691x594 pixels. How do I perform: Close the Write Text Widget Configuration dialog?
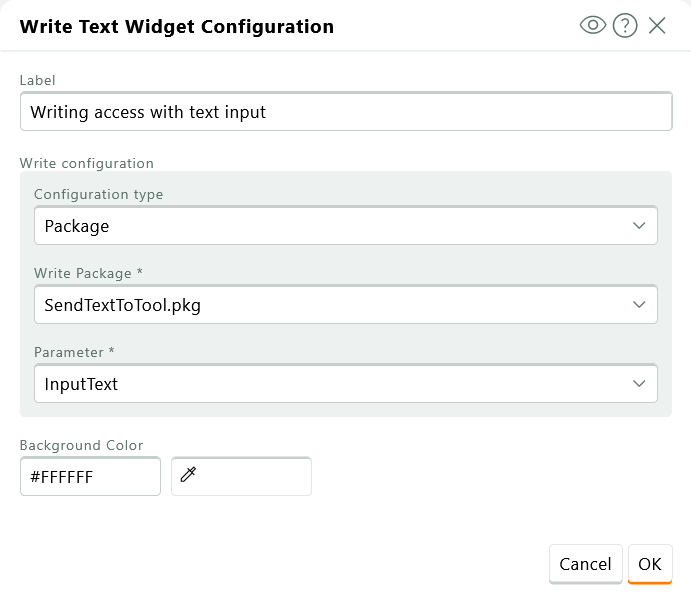[x=657, y=26]
